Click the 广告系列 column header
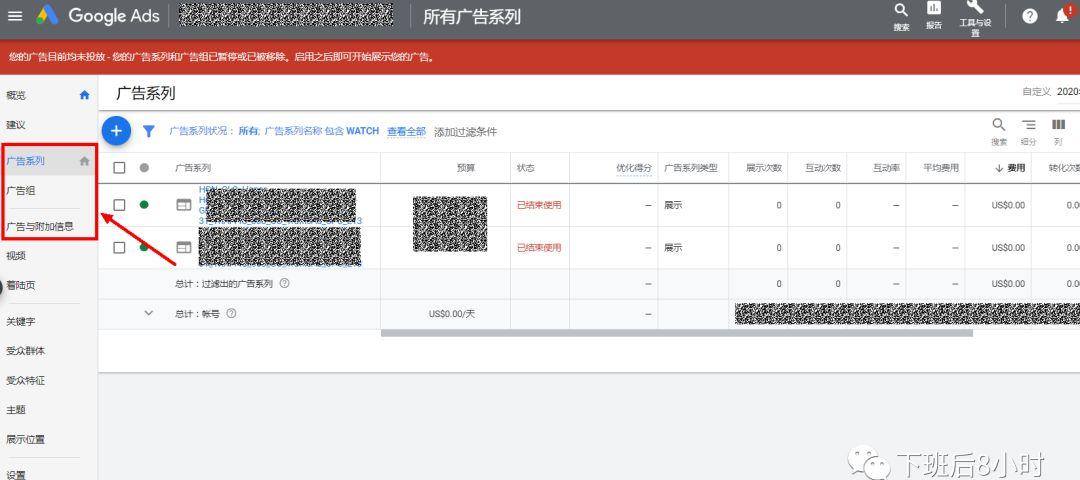This screenshot has width=1080, height=480. coord(194,167)
